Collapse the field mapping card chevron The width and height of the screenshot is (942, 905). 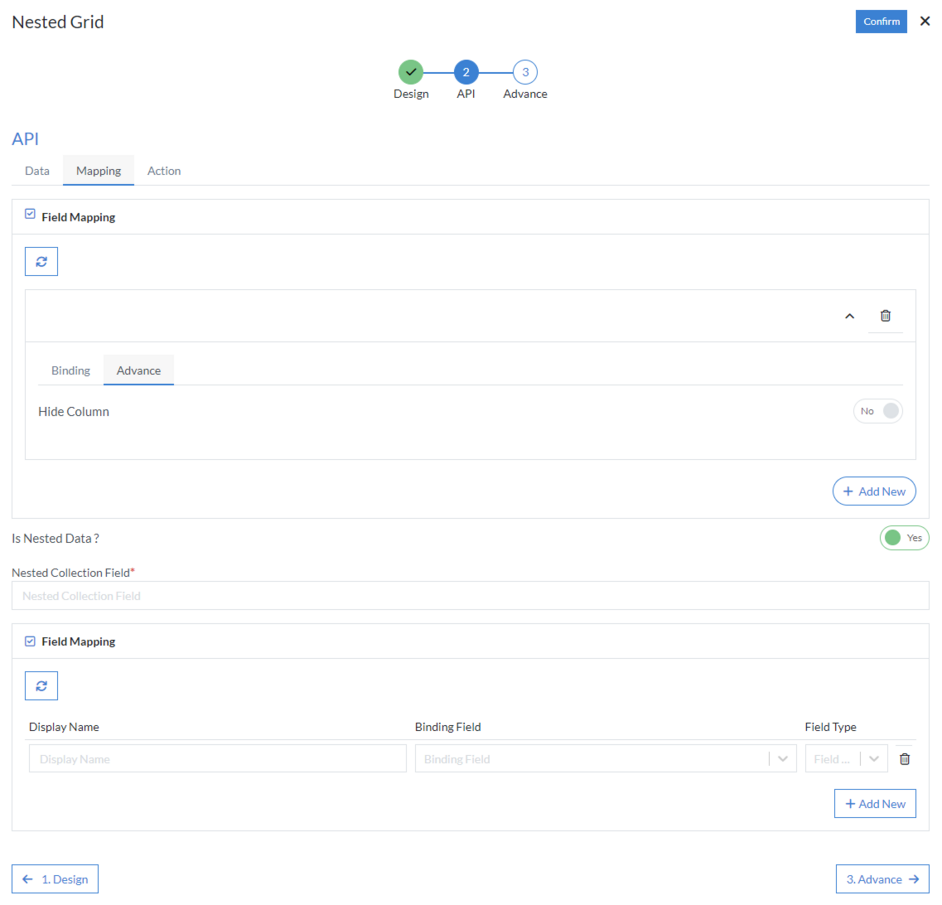[x=850, y=316]
